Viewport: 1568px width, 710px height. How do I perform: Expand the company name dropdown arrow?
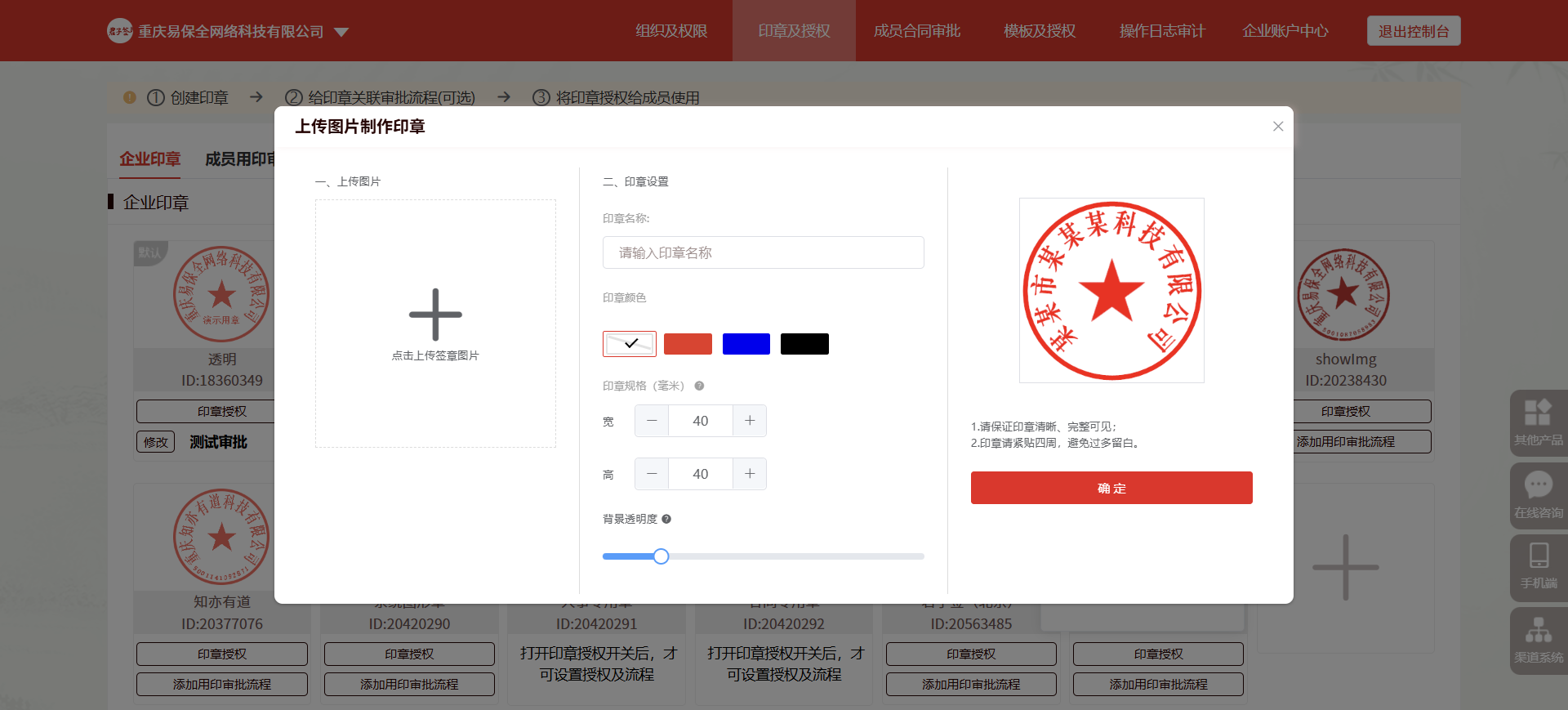341,32
